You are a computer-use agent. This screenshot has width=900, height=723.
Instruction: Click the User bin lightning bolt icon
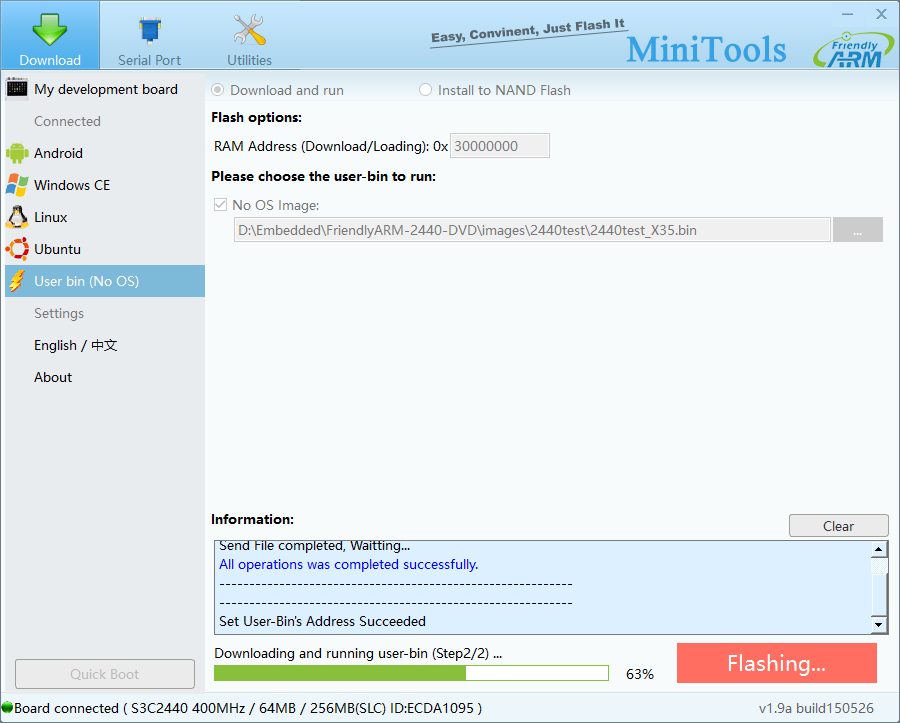click(17, 281)
